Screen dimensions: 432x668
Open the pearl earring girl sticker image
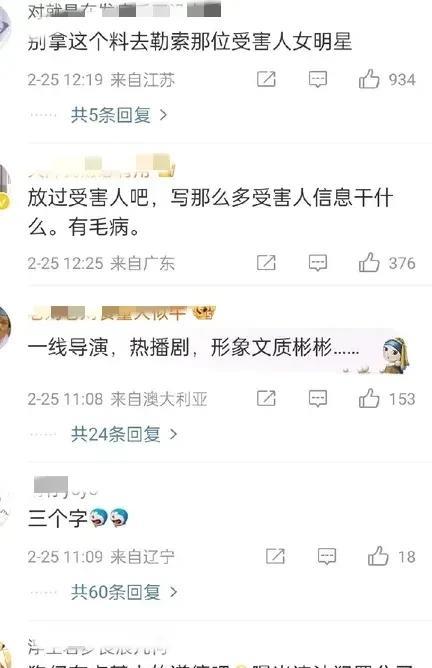click(x=395, y=355)
